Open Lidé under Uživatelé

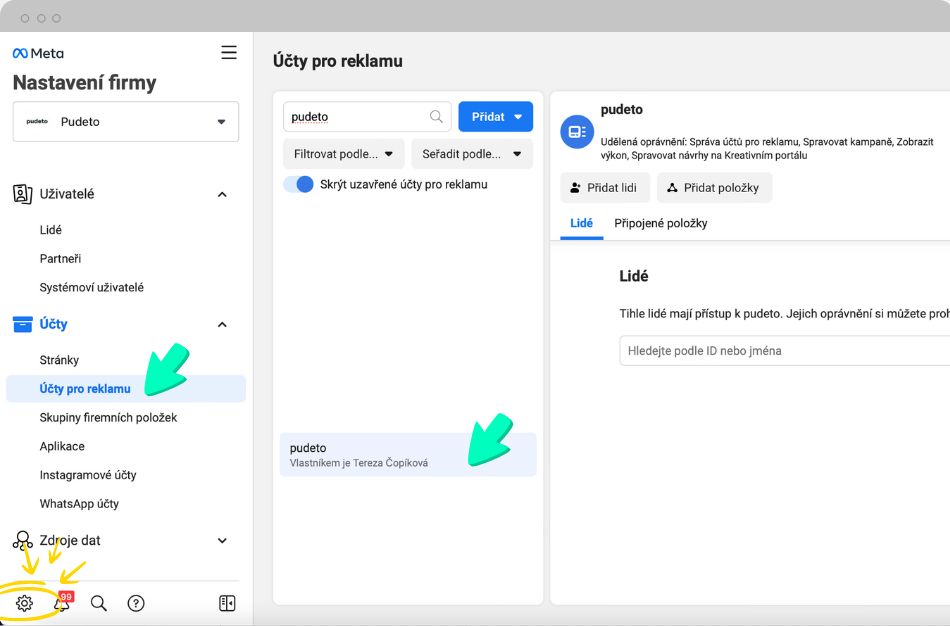click(x=51, y=230)
